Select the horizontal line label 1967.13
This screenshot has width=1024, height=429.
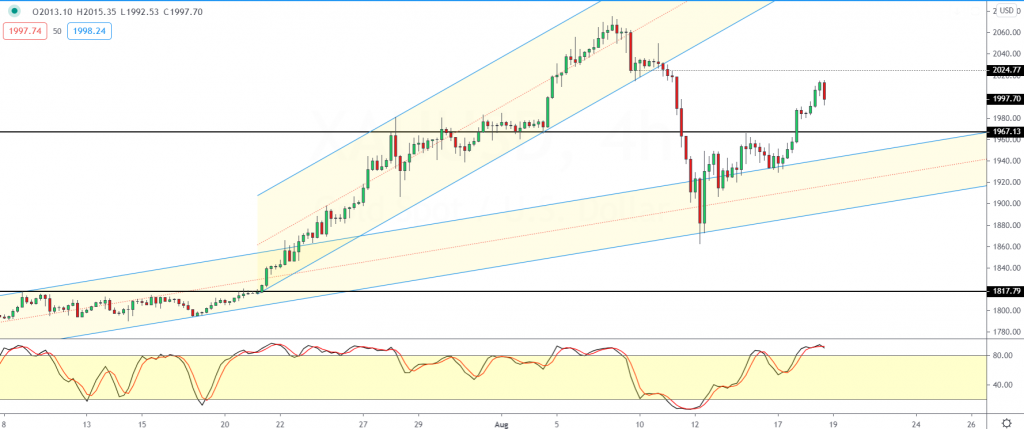1006,132
